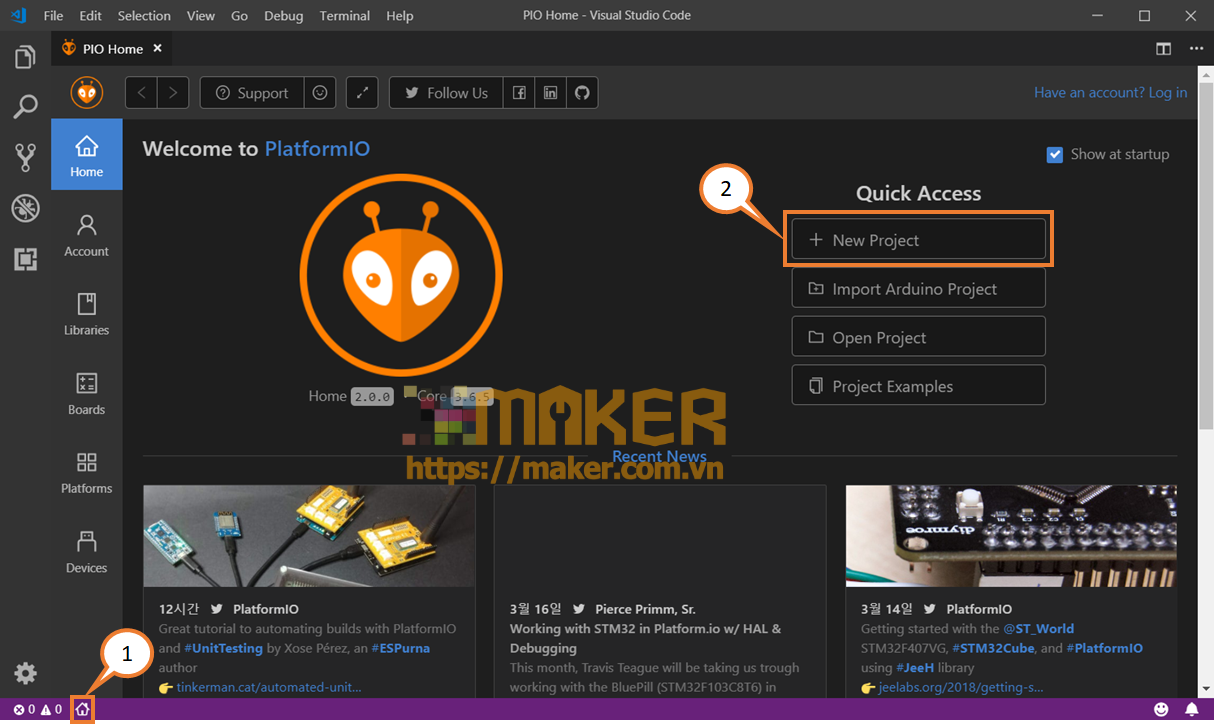Open the Explorer view in activity bar
This screenshot has width=1214, height=724.
click(x=25, y=57)
